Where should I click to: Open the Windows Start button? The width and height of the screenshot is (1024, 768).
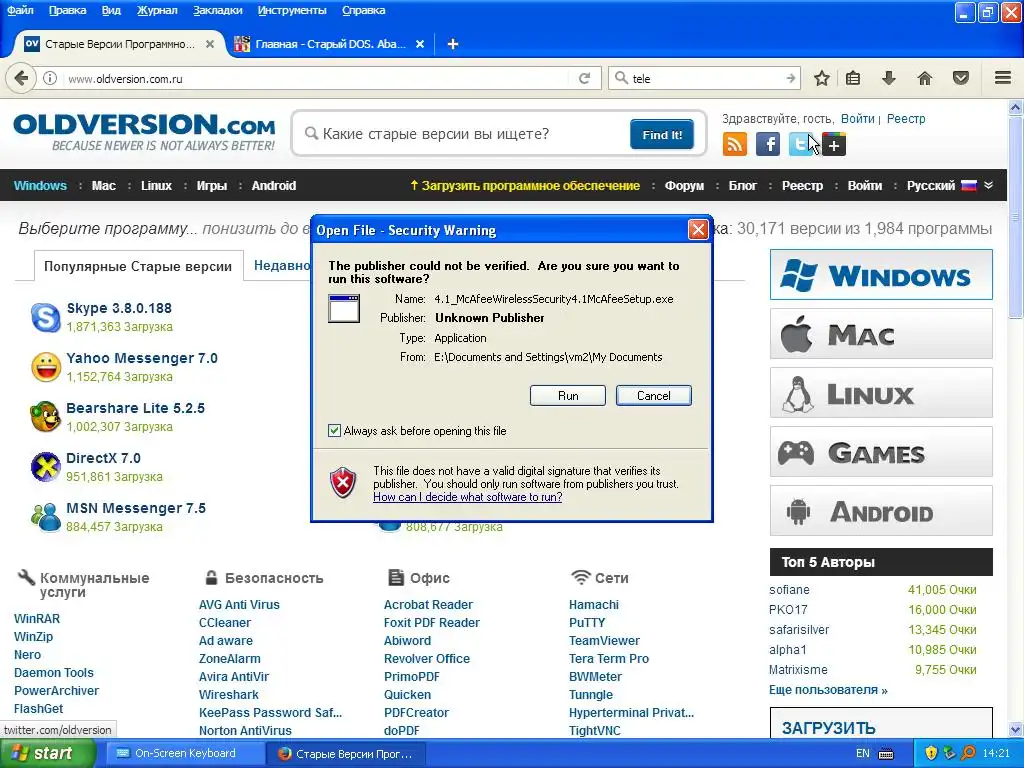click(47, 754)
